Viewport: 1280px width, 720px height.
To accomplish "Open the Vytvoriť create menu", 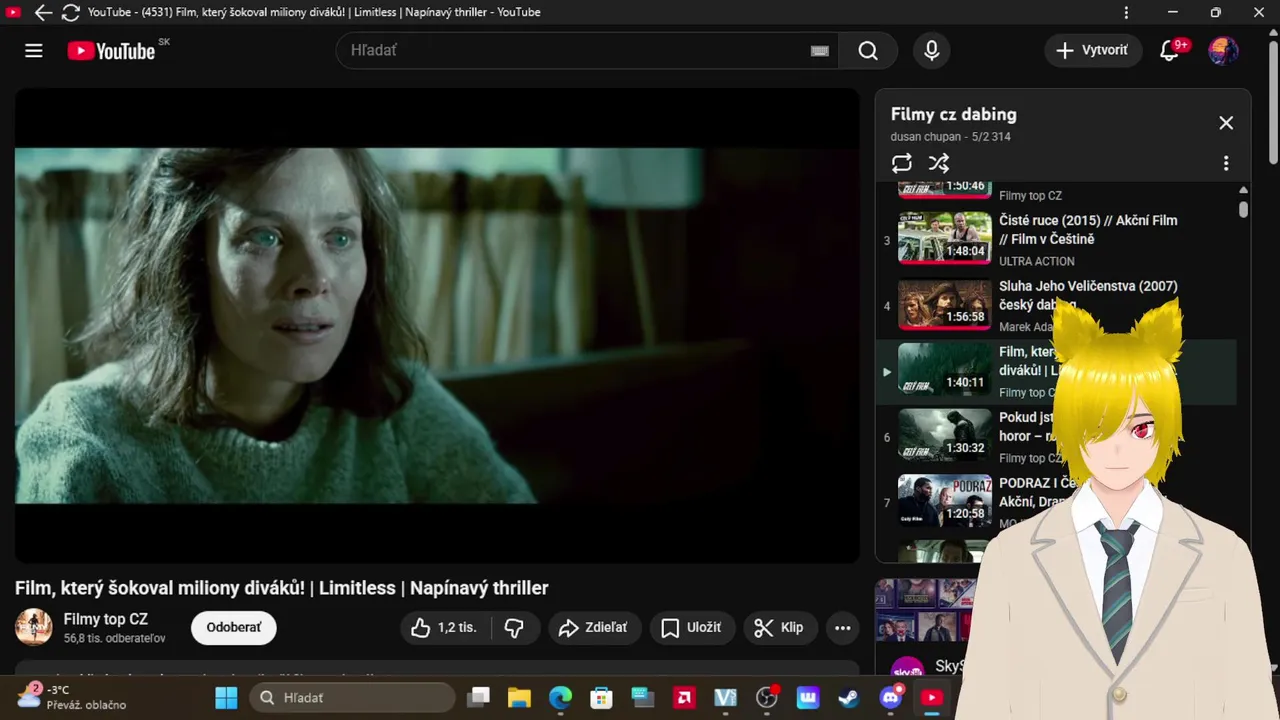I will [x=1093, y=50].
